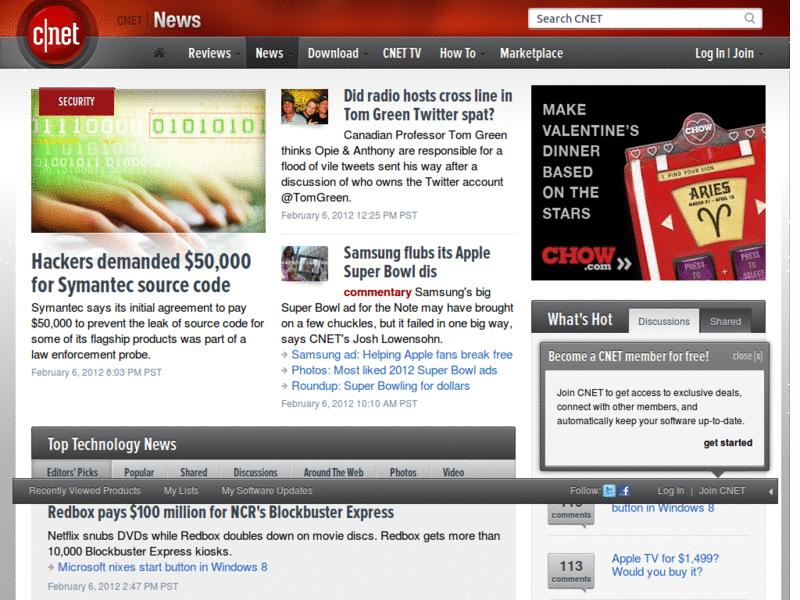Open Samsung flubs its Apple headline
The height and width of the screenshot is (600, 800).
click(x=416, y=262)
